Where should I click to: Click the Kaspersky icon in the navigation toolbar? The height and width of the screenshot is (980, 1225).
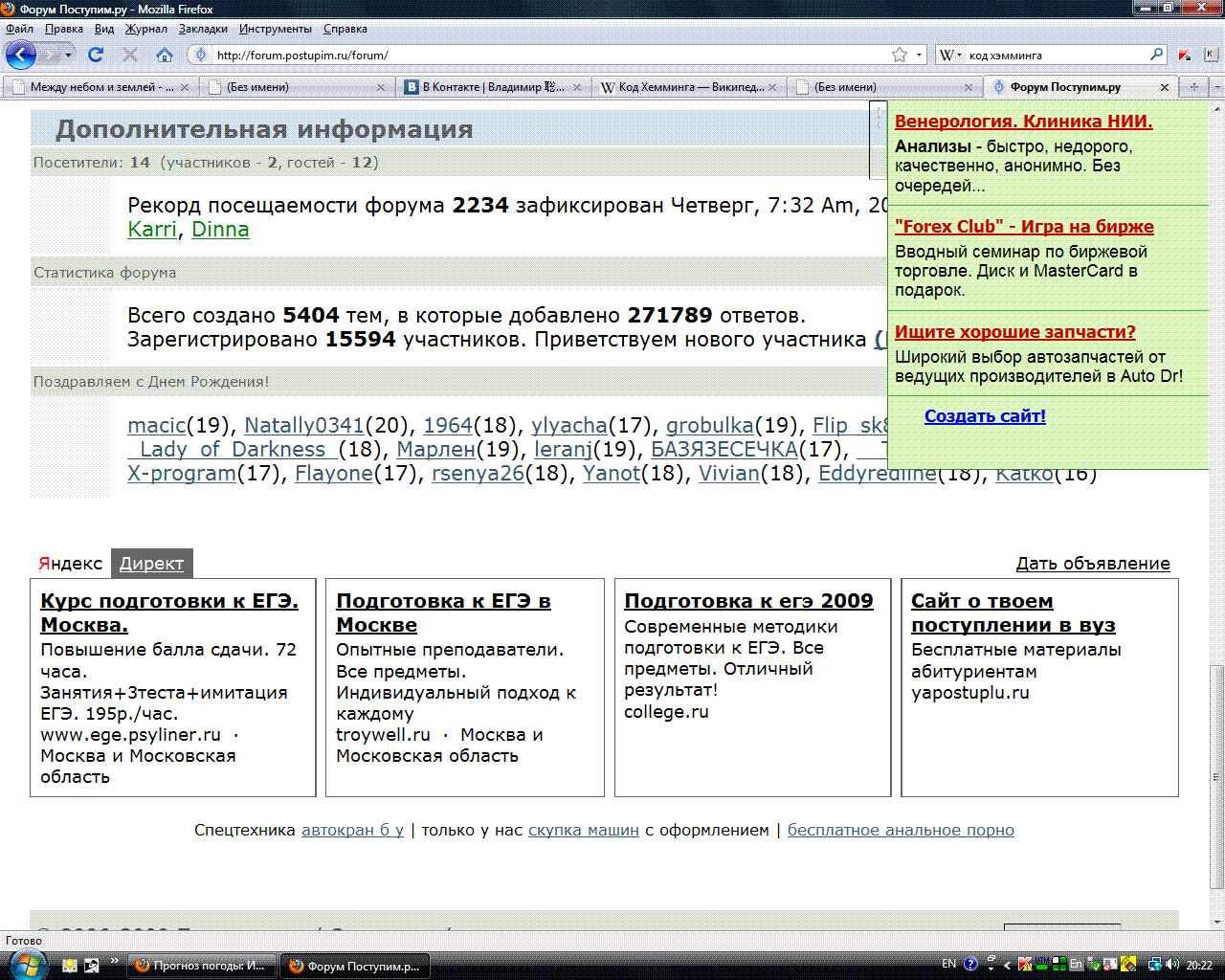click(x=1185, y=55)
